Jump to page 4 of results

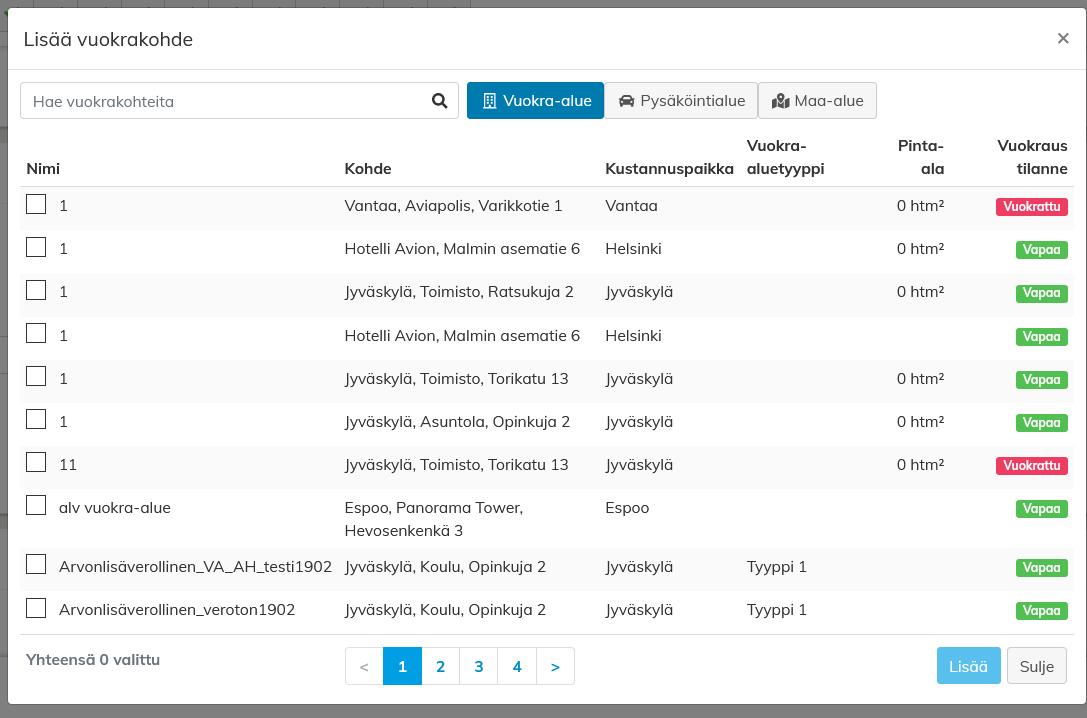pyautogui.click(x=517, y=666)
